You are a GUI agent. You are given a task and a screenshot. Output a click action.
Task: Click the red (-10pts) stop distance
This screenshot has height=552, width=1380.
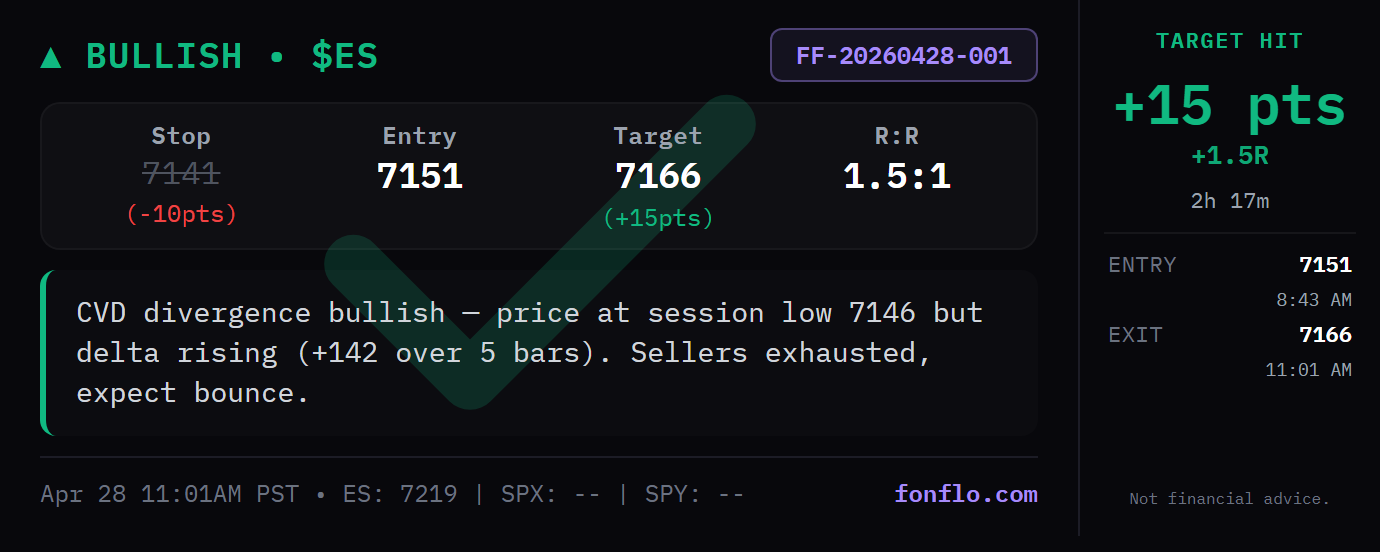181,214
